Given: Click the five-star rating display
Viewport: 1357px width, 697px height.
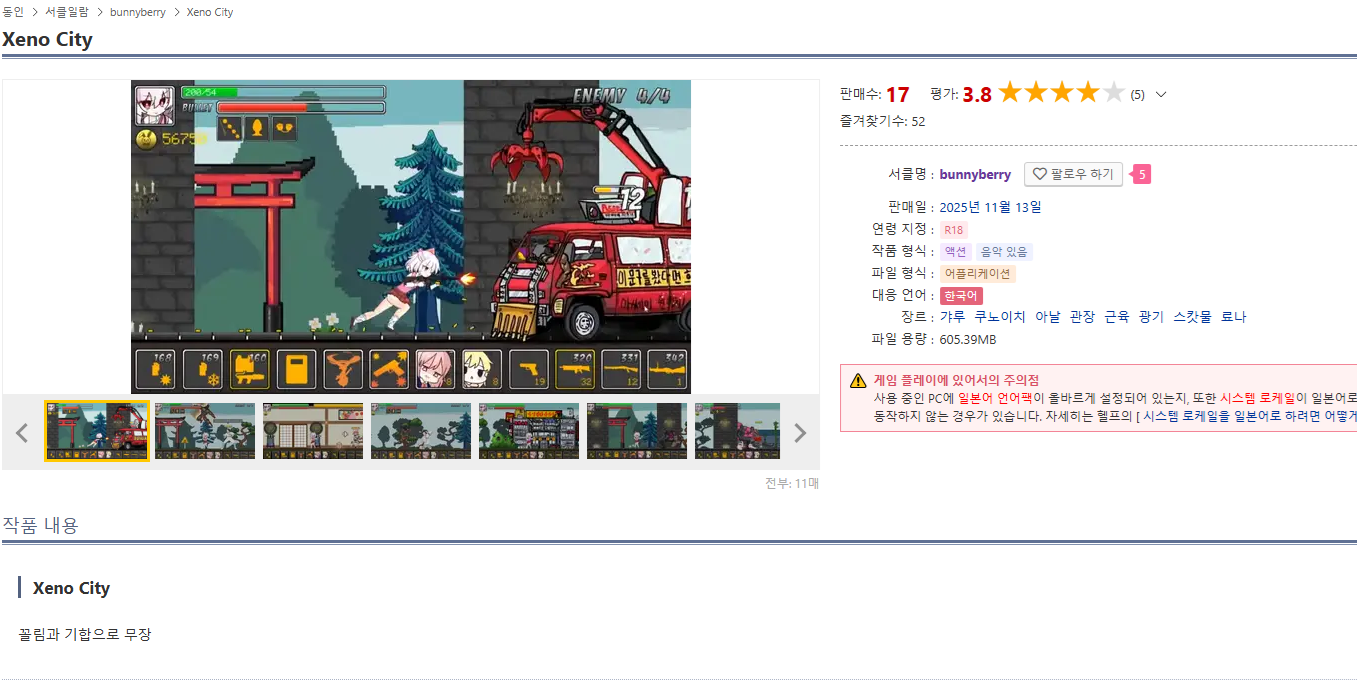Looking at the screenshot, I should pos(1062,93).
